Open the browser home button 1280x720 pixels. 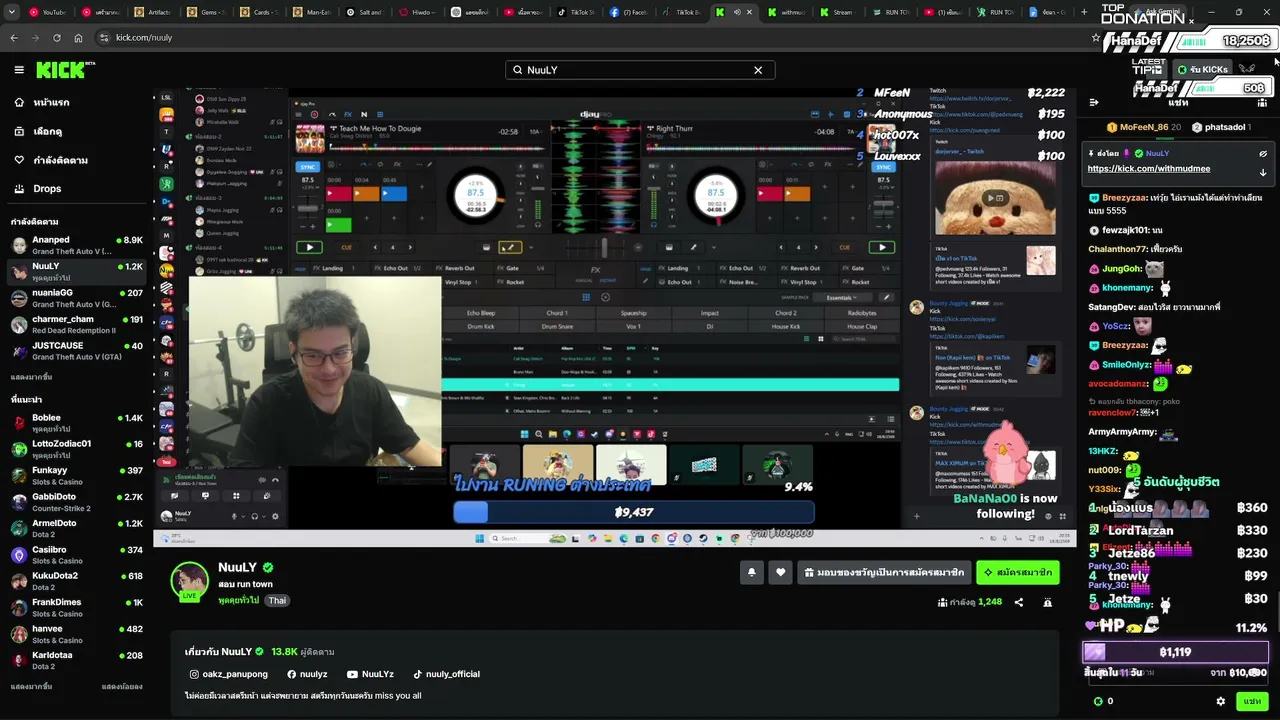pos(78,38)
